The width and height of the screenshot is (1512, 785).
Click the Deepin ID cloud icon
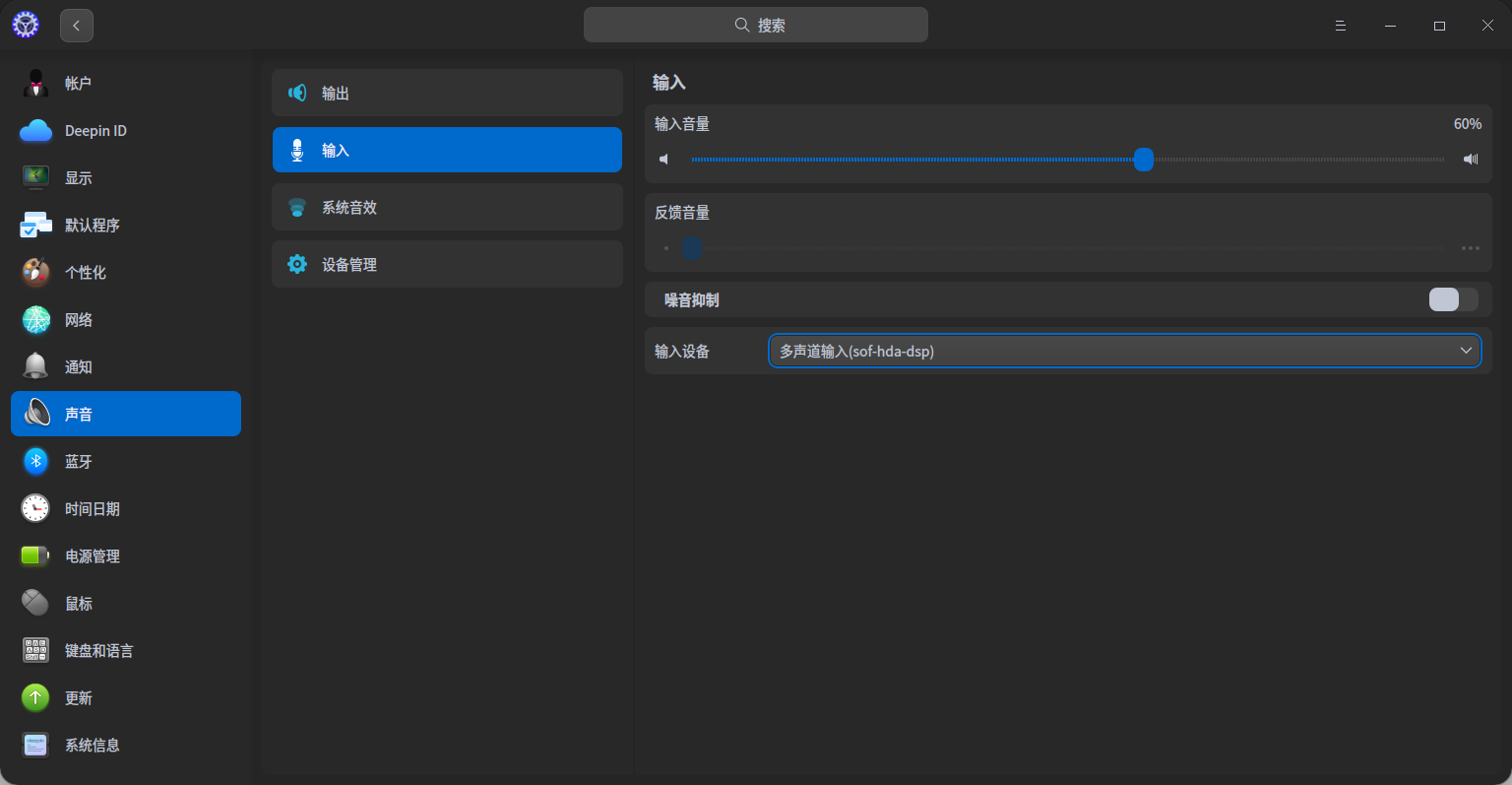(x=35, y=131)
